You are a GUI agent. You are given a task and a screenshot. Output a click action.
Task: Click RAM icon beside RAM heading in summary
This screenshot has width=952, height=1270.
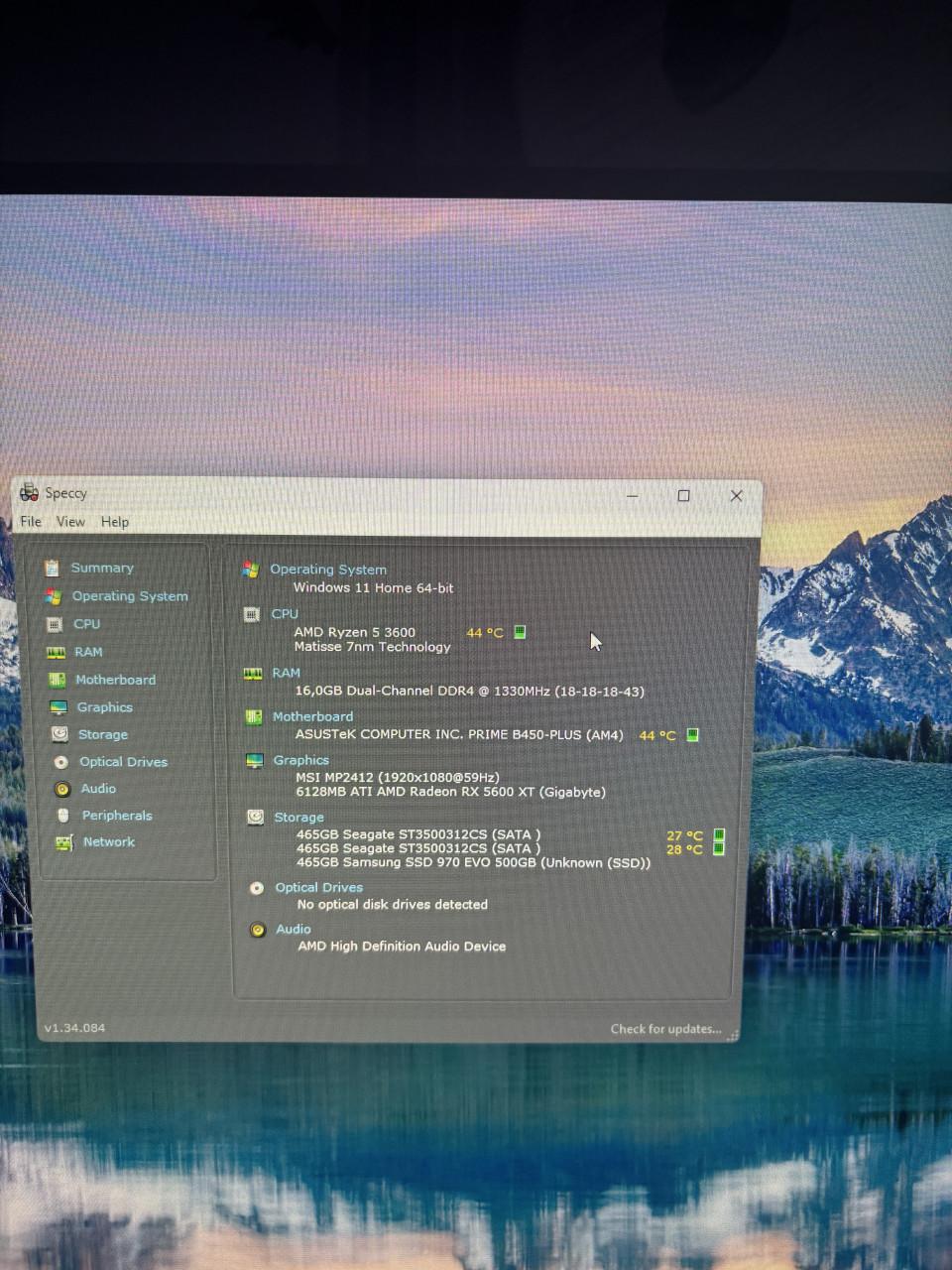tap(253, 674)
